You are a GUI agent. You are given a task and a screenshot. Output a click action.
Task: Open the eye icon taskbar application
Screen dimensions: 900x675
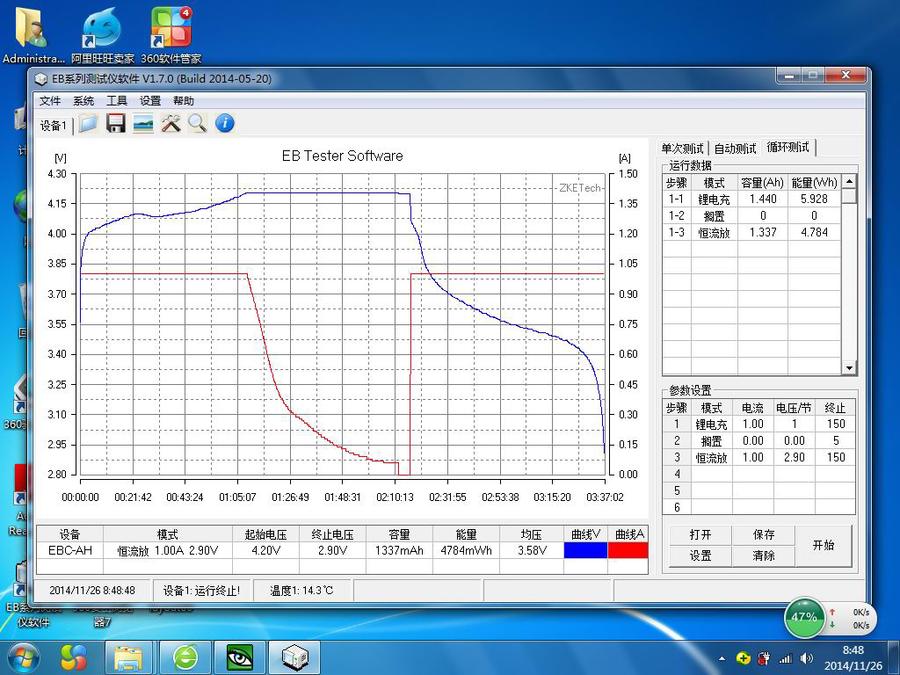(x=239, y=658)
